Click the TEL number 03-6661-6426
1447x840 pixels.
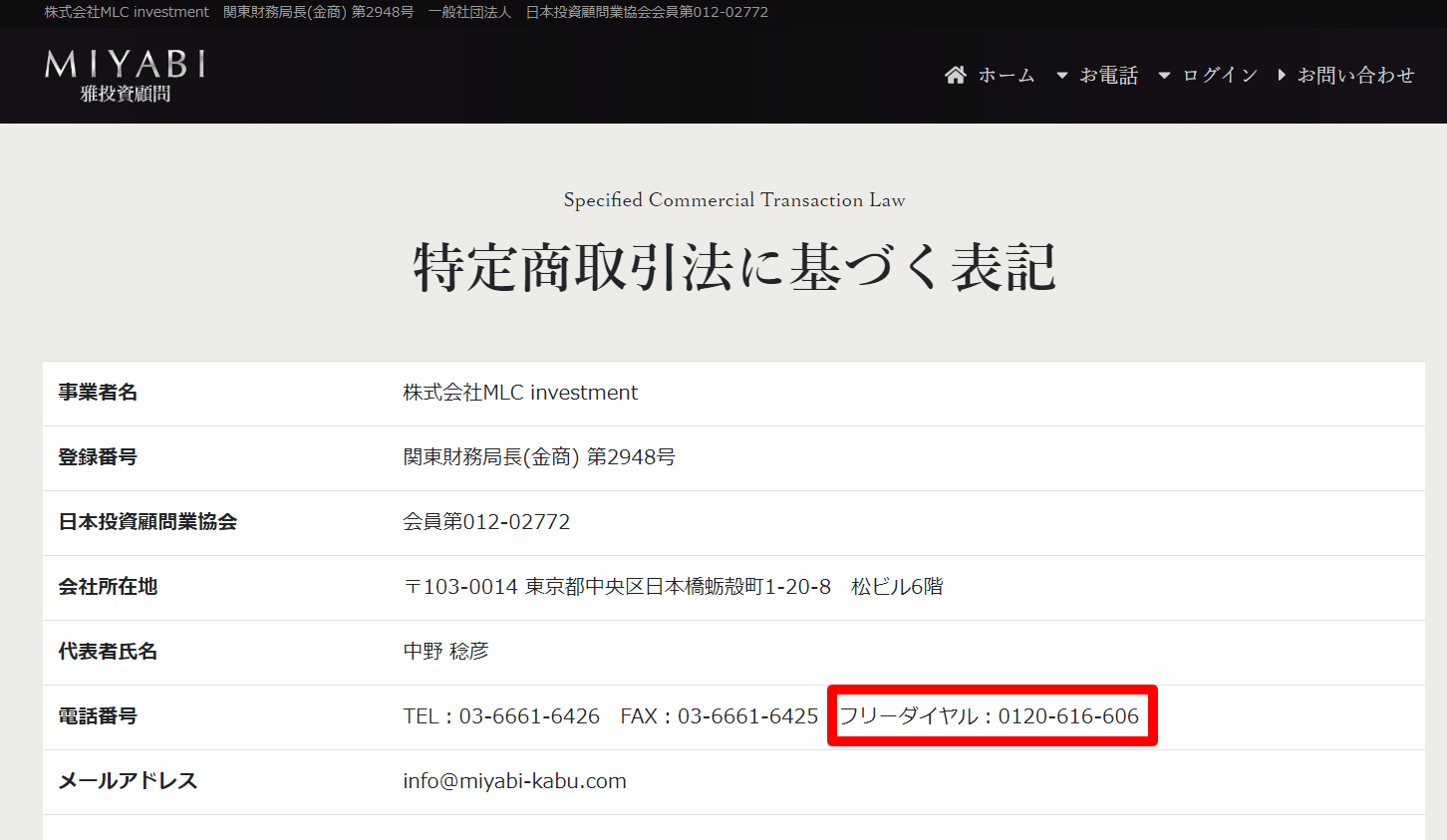tap(529, 716)
